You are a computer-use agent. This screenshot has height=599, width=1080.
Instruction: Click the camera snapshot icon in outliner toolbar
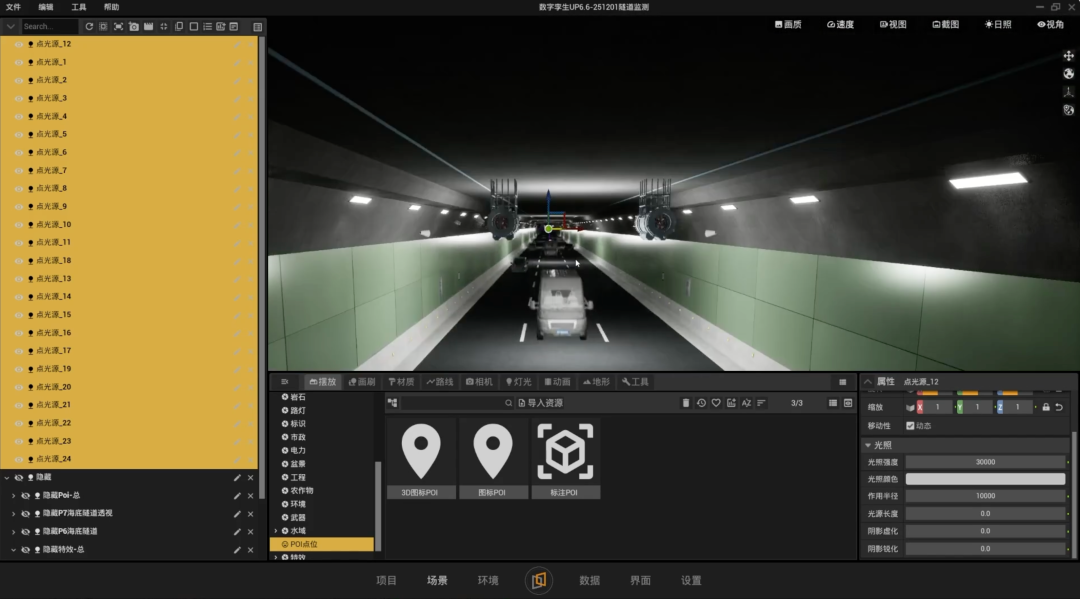click(134, 26)
